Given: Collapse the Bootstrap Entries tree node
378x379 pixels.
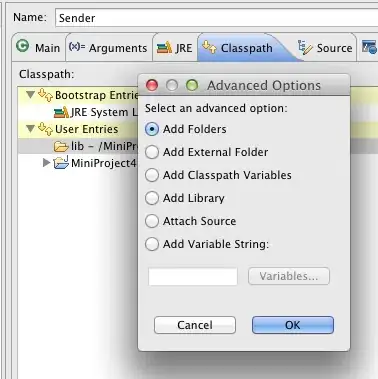Looking at the screenshot, I should pyautogui.click(x=31, y=95).
